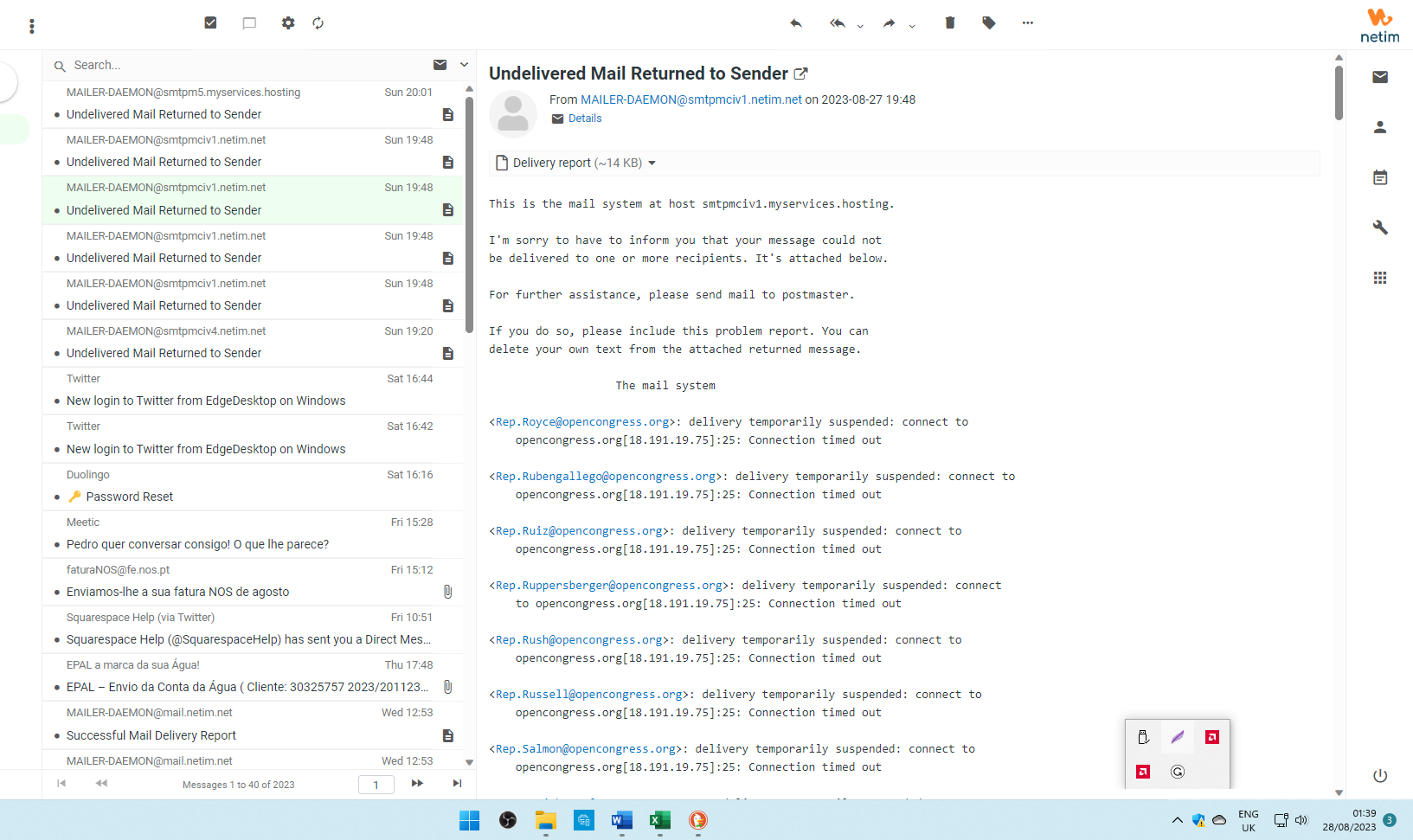Open the Sun 19:20 Undelivered Mail message
This screenshot has width=1413, height=840.
[253, 343]
